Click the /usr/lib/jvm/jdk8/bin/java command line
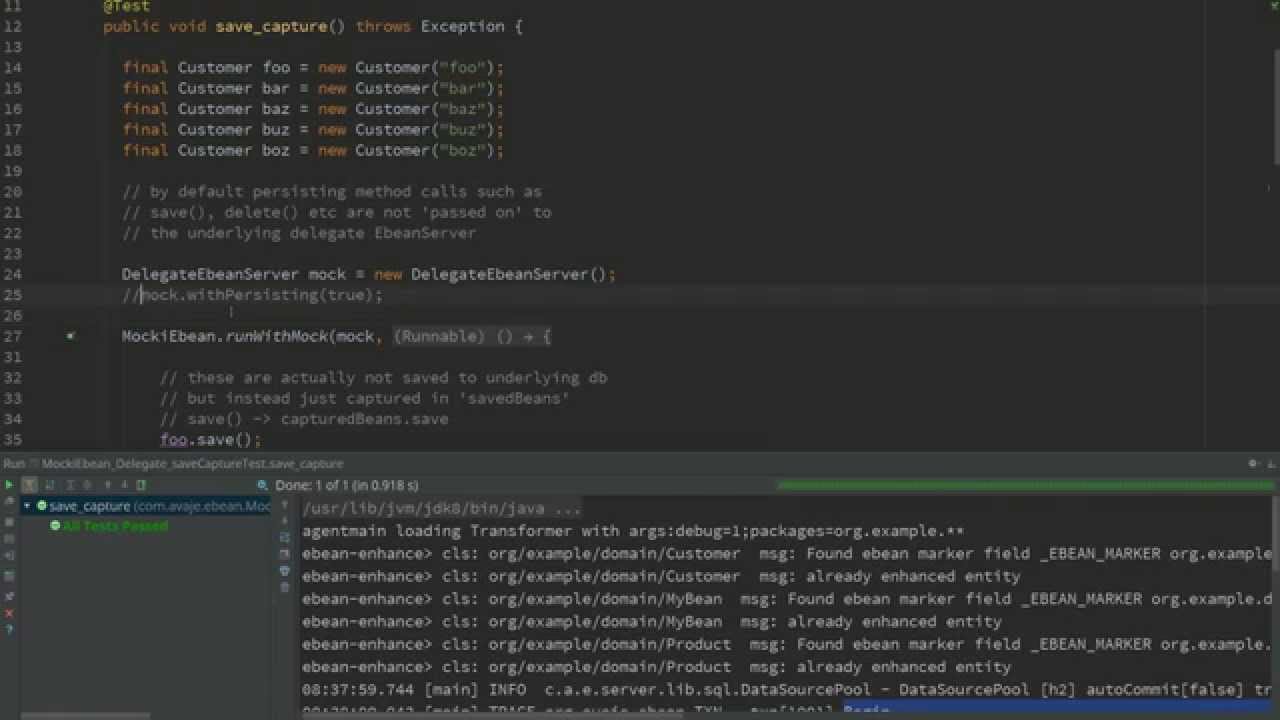 [x=441, y=508]
